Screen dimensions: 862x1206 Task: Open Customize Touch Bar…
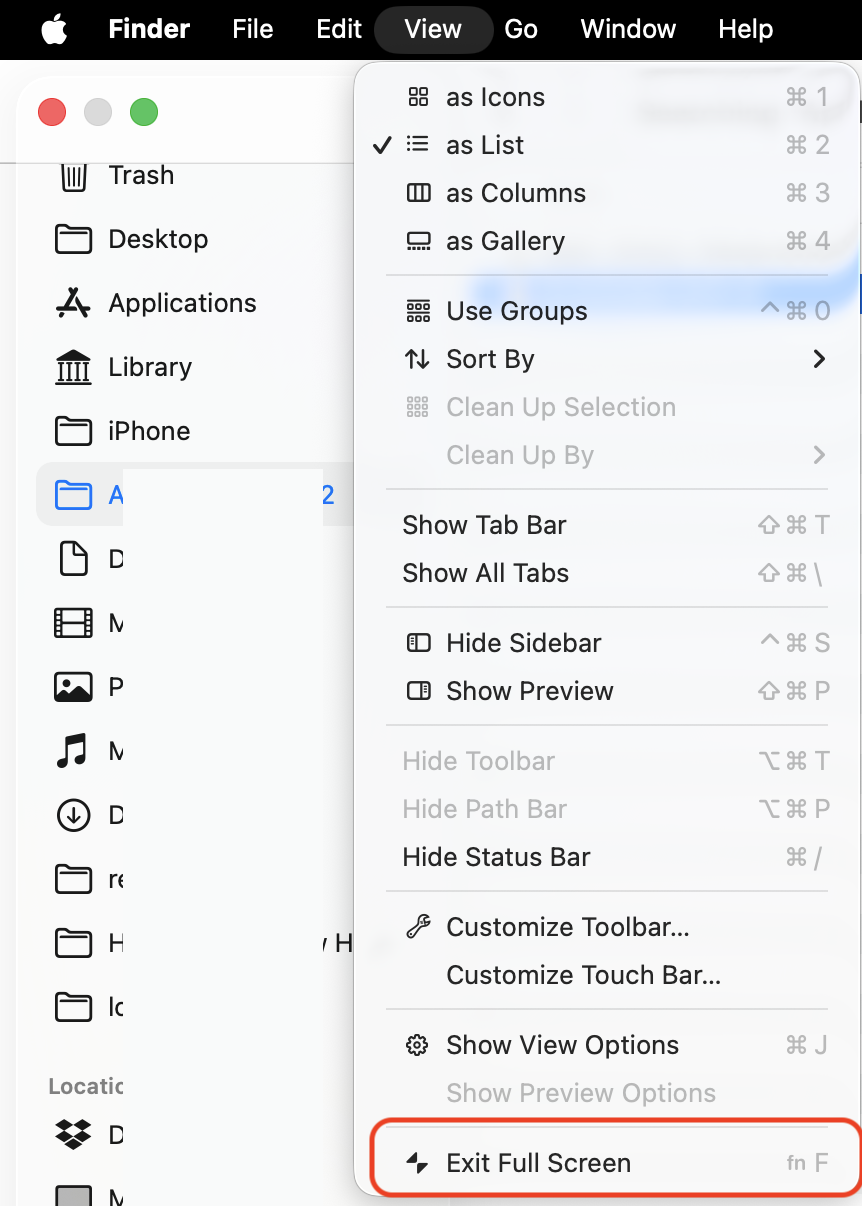coord(609,975)
